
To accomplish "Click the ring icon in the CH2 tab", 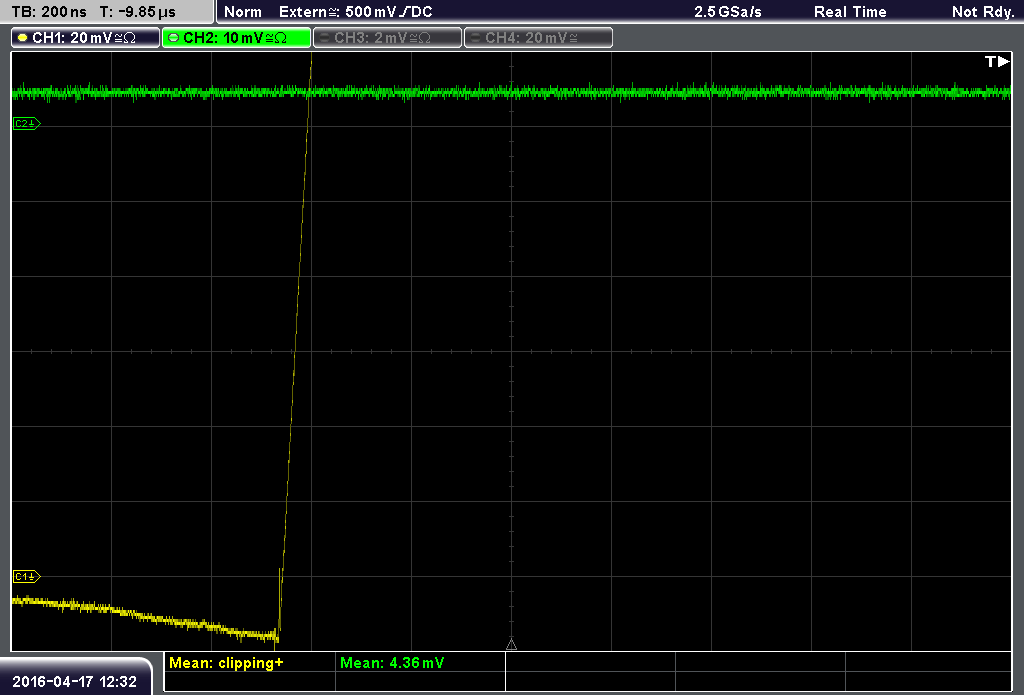I will click(174, 38).
